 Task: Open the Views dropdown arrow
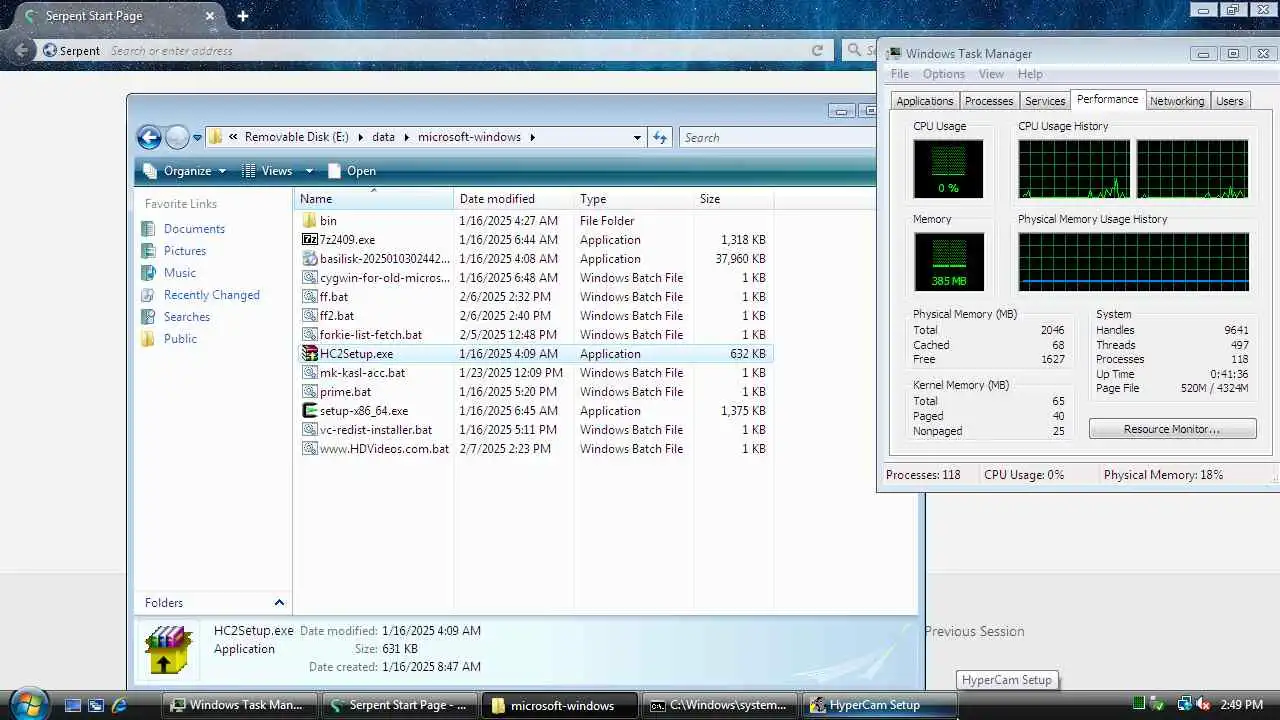pyautogui.click(x=309, y=171)
